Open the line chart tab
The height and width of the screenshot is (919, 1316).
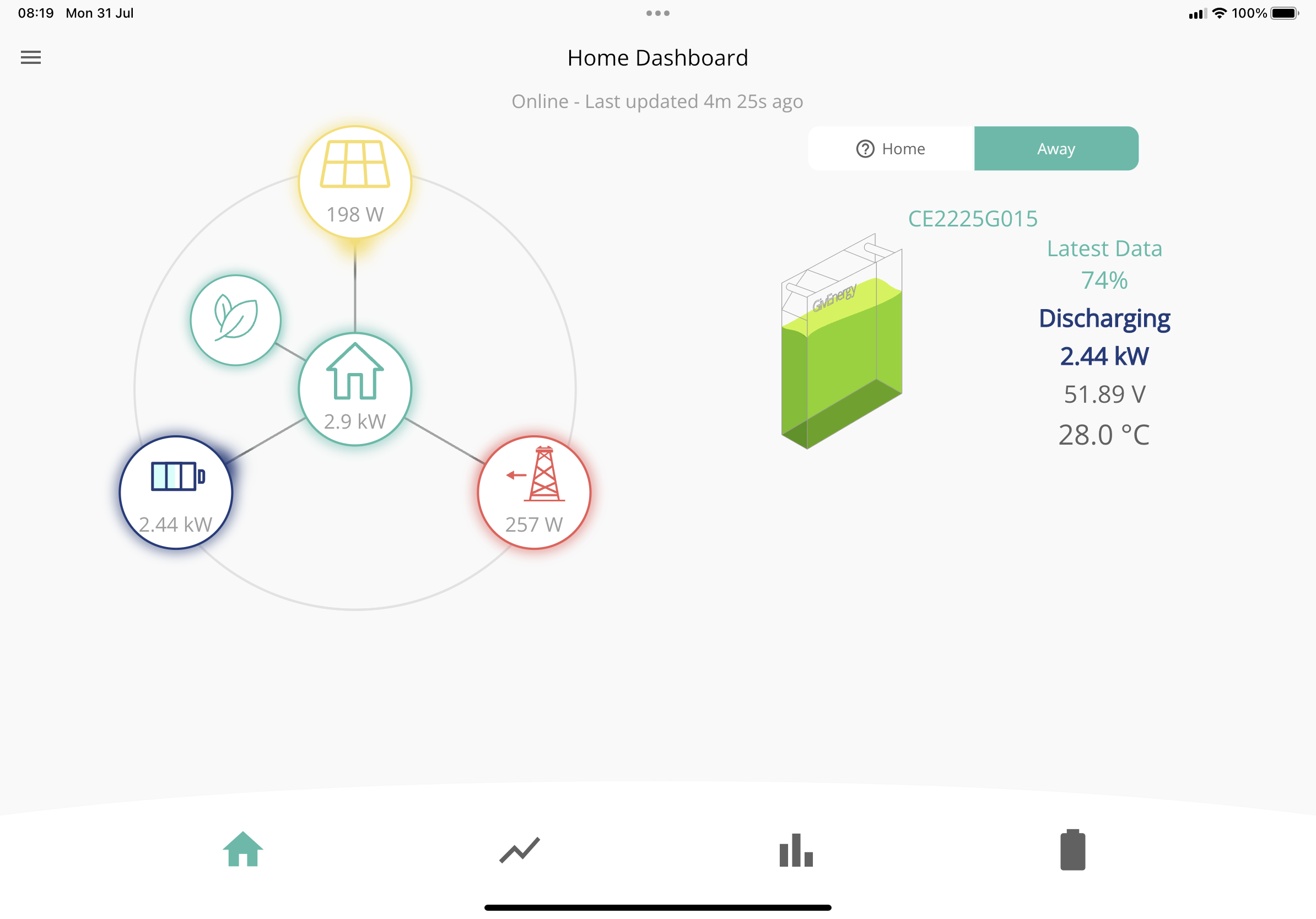pyautogui.click(x=519, y=850)
